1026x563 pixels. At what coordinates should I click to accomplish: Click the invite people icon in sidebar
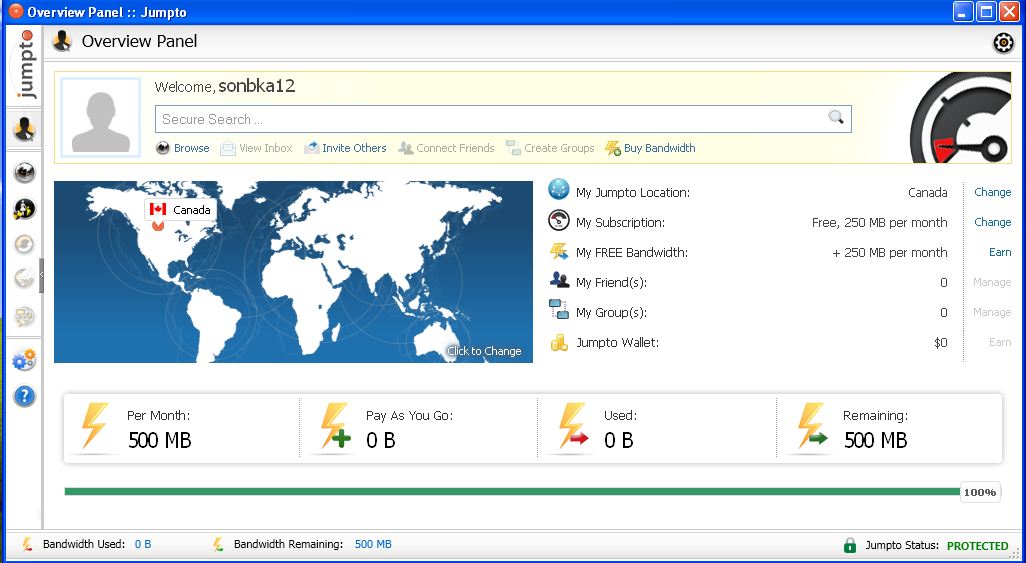click(x=24, y=209)
